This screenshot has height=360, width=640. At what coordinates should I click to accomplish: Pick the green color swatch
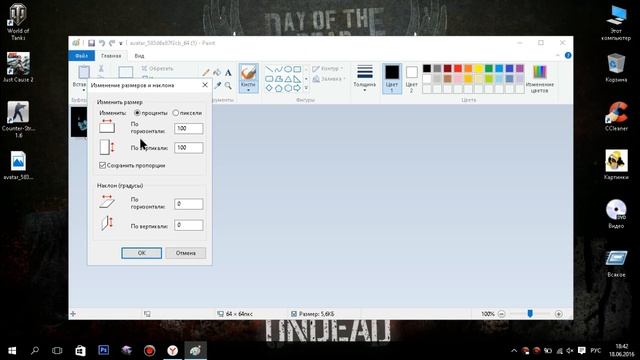(x=489, y=68)
